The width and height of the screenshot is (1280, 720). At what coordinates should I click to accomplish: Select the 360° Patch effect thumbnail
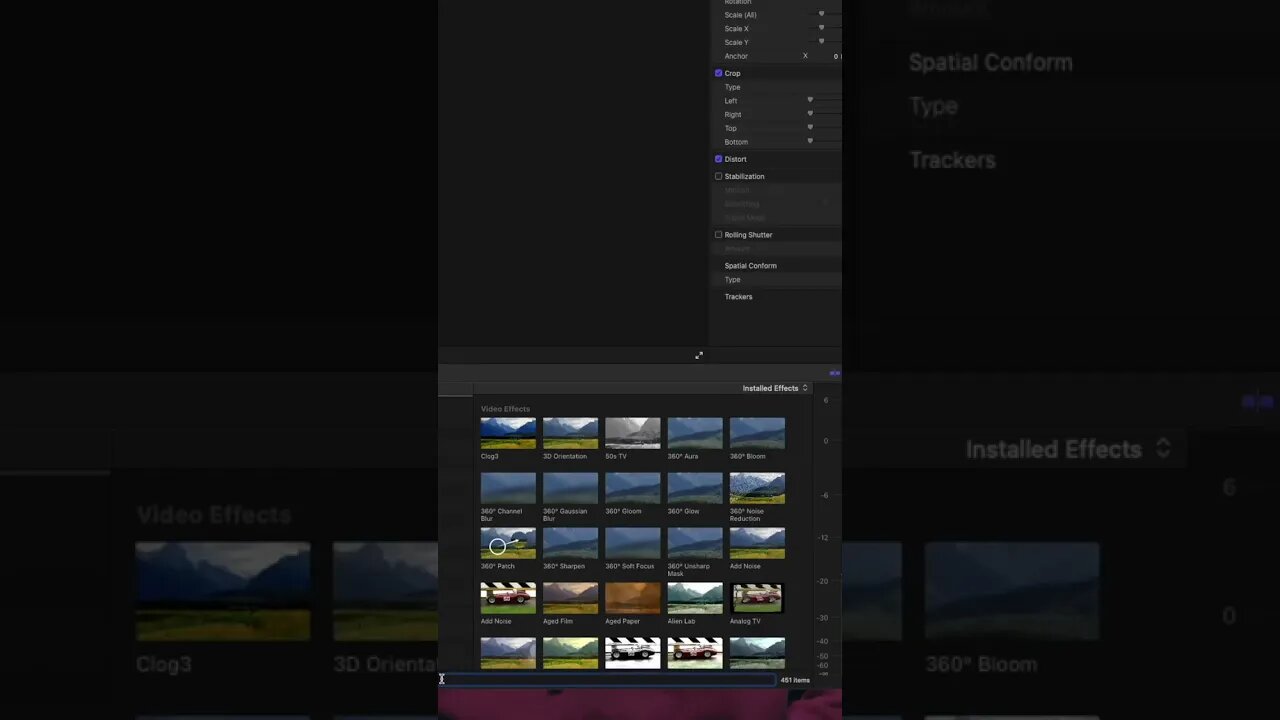click(x=508, y=543)
